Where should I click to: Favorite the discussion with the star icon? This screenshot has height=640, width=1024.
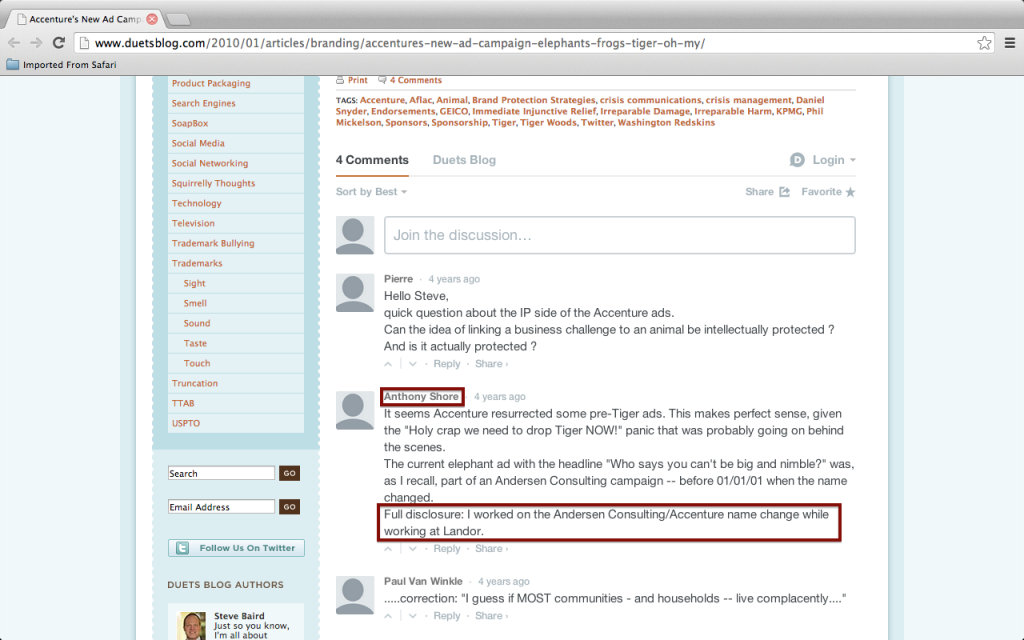[850, 192]
